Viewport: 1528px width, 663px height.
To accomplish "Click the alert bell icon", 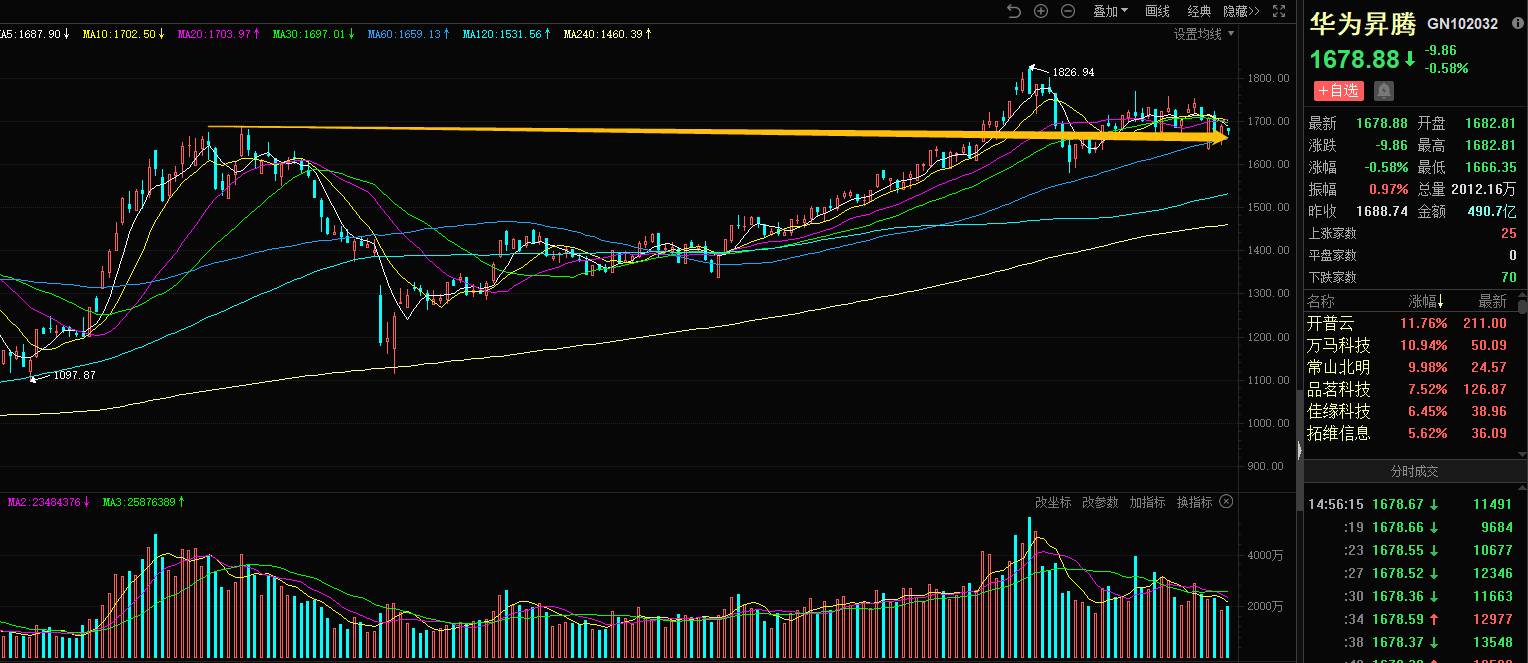I will point(1383,90).
